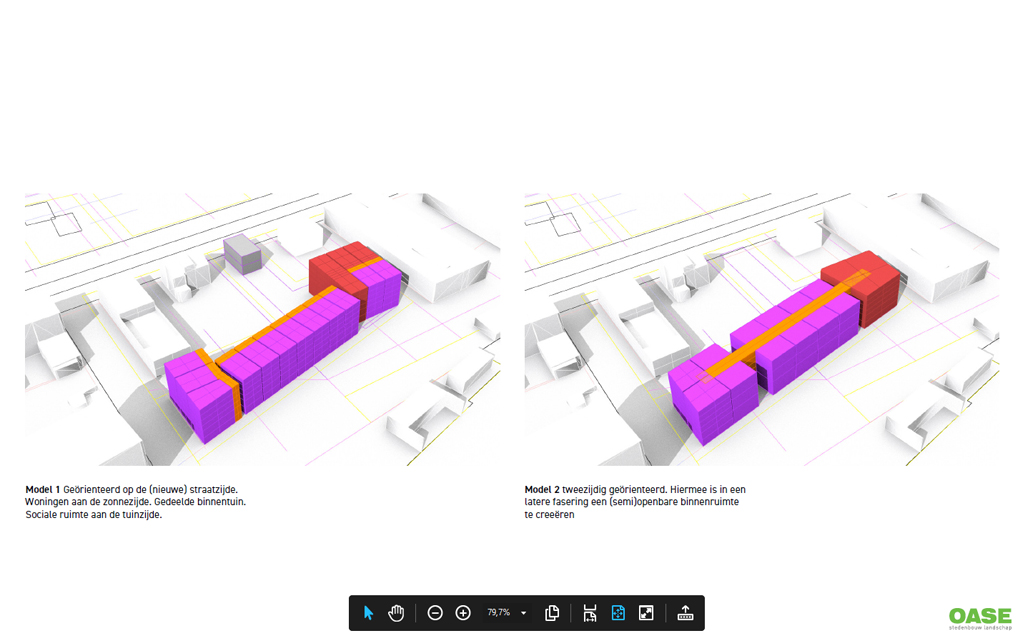Click the zoom out minus button
Image resolution: width=1024 pixels, height=634 pixels.
[435, 613]
